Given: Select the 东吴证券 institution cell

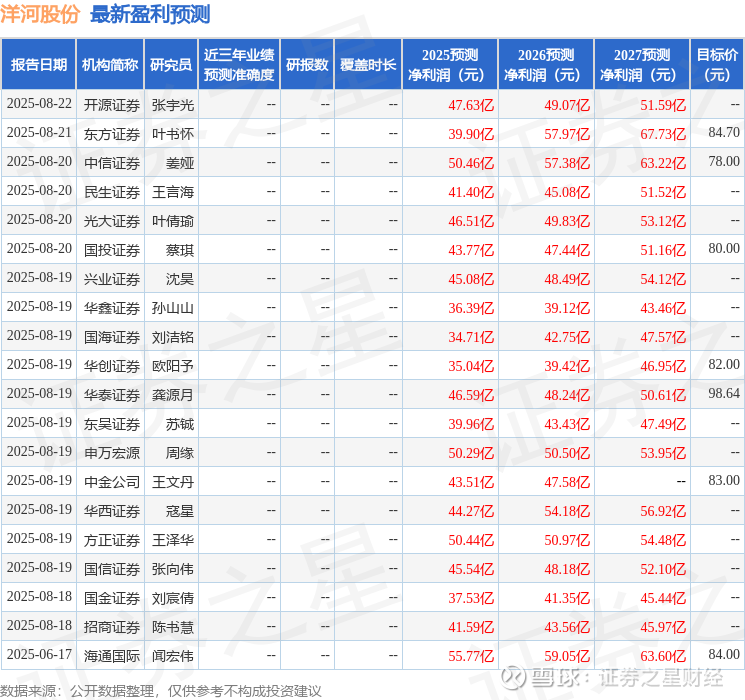Looking at the screenshot, I should (x=112, y=424).
